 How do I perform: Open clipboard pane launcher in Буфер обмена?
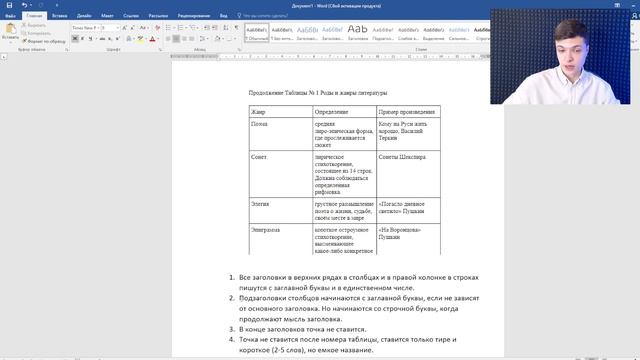[x=67, y=49]
